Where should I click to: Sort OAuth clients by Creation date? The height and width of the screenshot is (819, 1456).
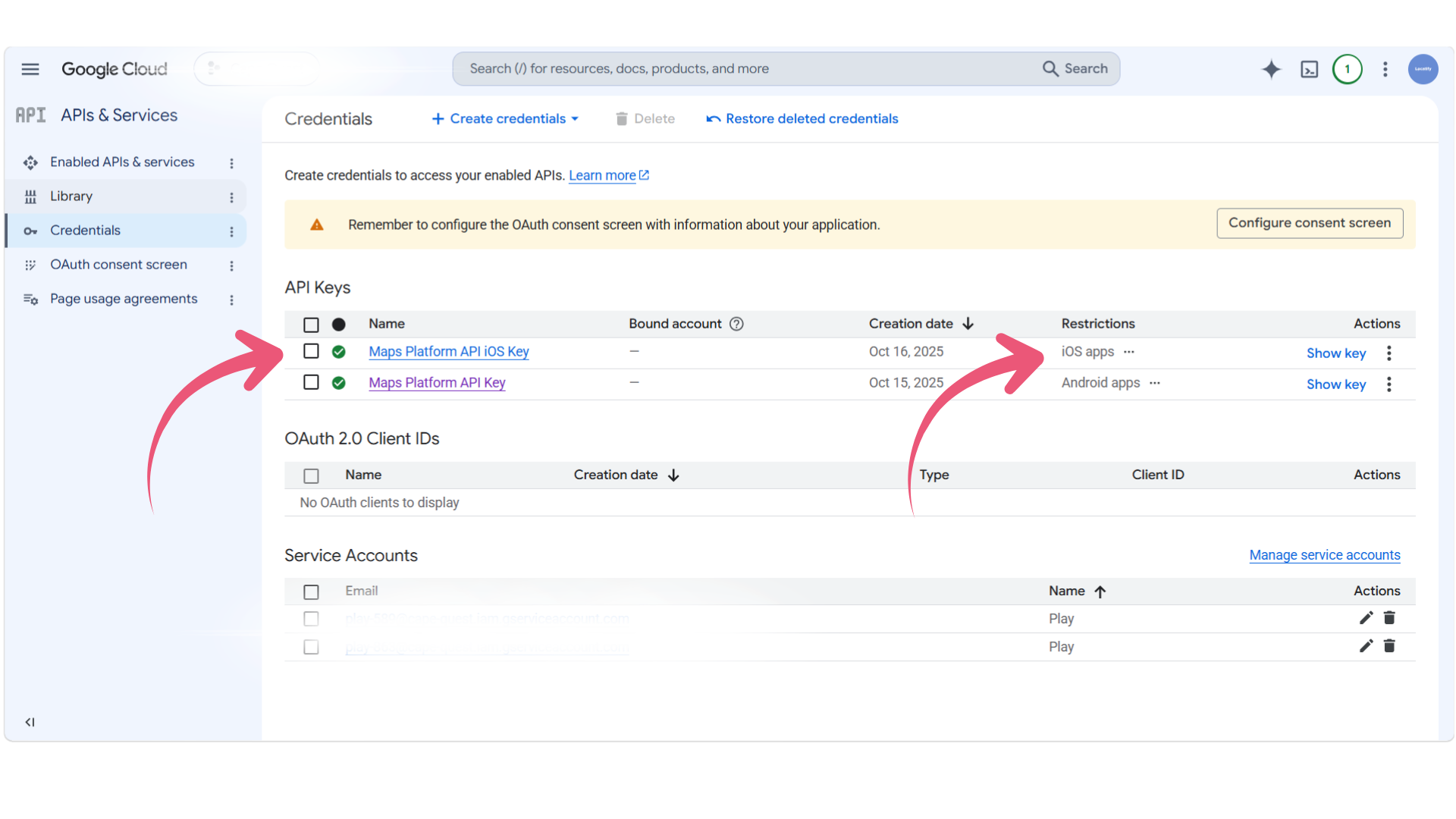pyautogui.click(x=626, y=475)
